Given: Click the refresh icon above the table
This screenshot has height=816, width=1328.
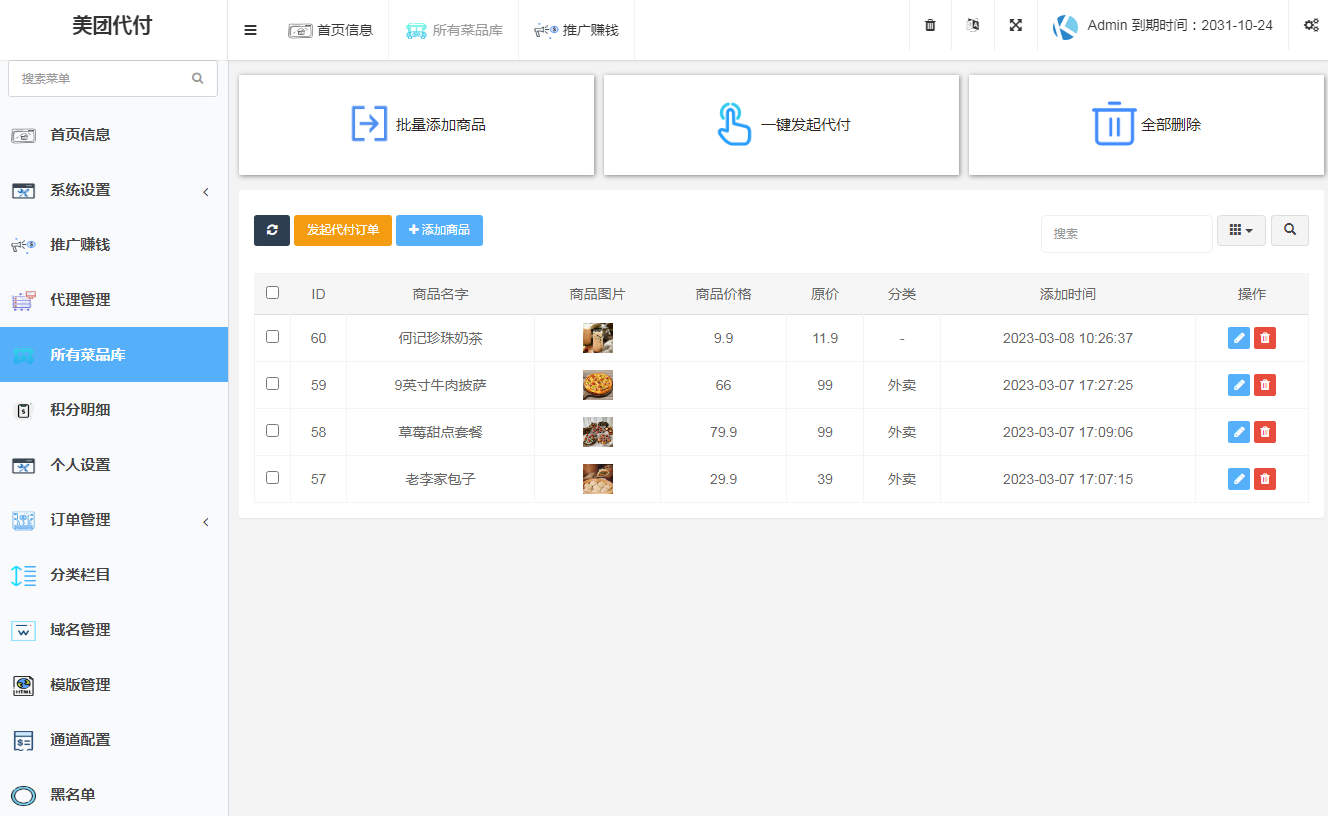Looking at the screenshot, I should (271, 230).
